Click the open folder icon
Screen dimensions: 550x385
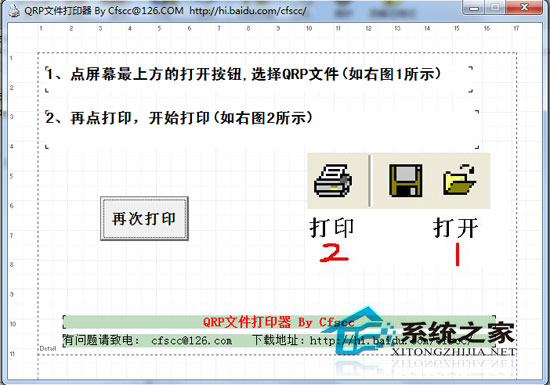[460, 180]
